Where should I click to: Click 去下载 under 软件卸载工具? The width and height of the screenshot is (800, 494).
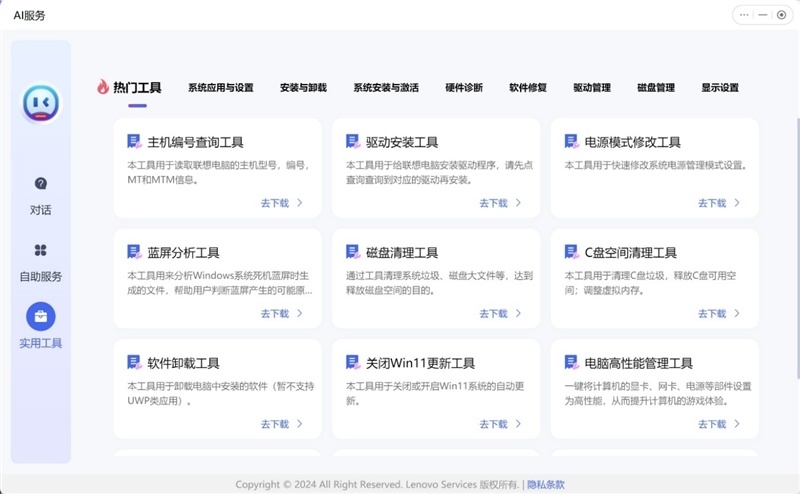click(x=274, y=424)
